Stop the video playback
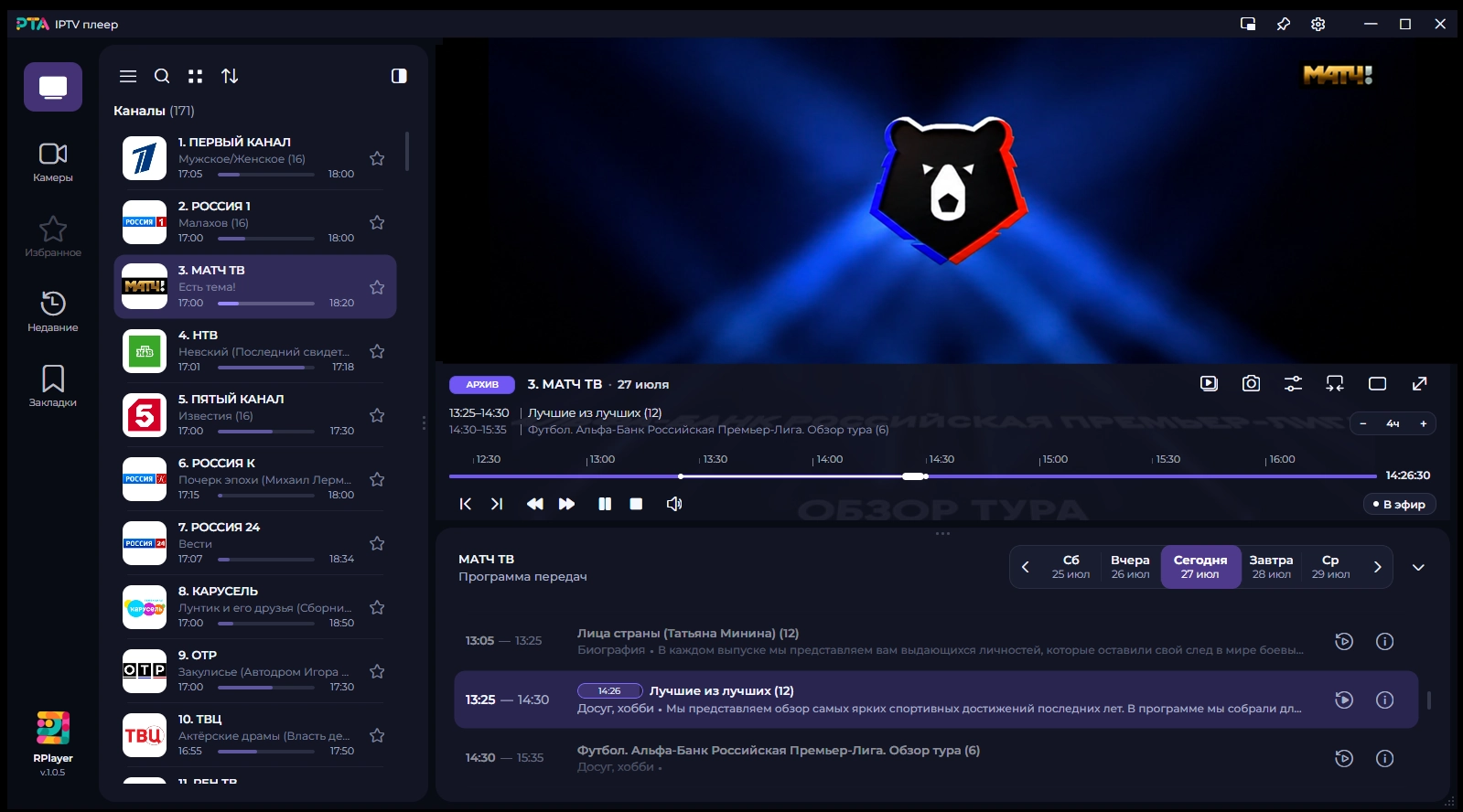This screenshot has width=1463, height=812. pyautogui.click(x=637, y=504)
